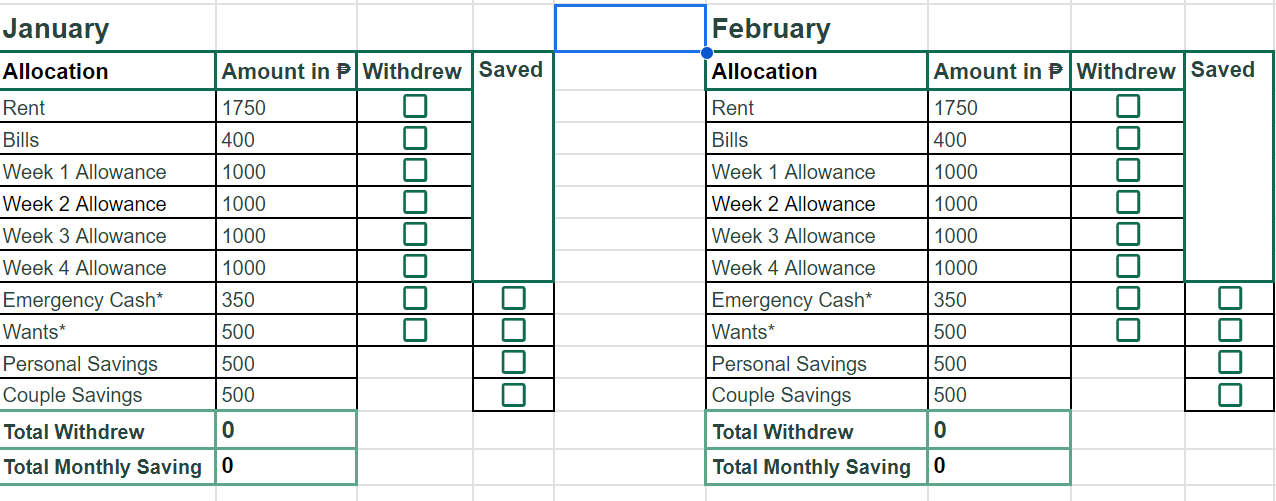1276x501 pixels.
Task: Tick January Wants Saved checkbox
Action: point(513,330)
